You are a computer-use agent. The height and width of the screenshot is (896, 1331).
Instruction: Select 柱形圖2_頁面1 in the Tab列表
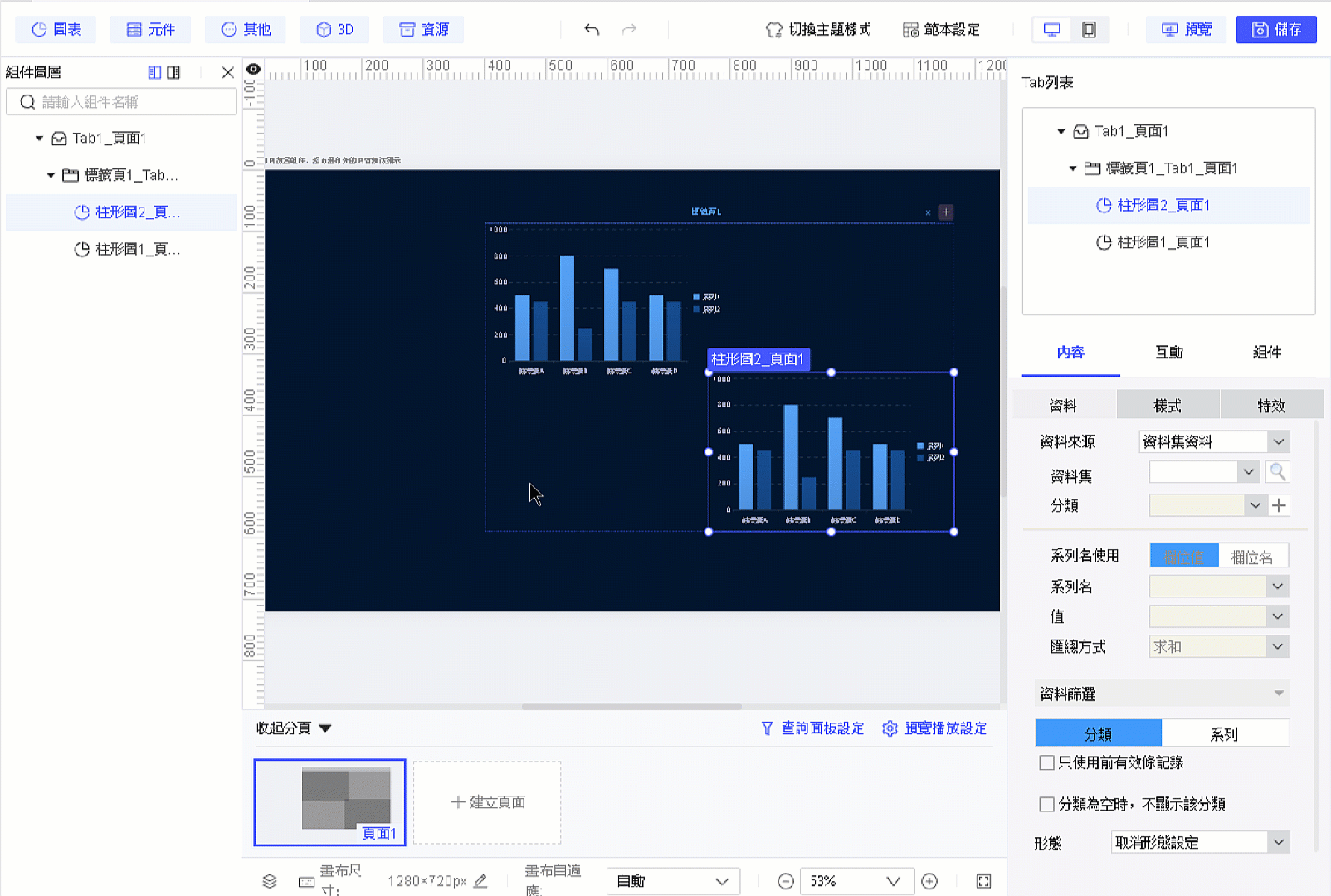click(1168, 205)
